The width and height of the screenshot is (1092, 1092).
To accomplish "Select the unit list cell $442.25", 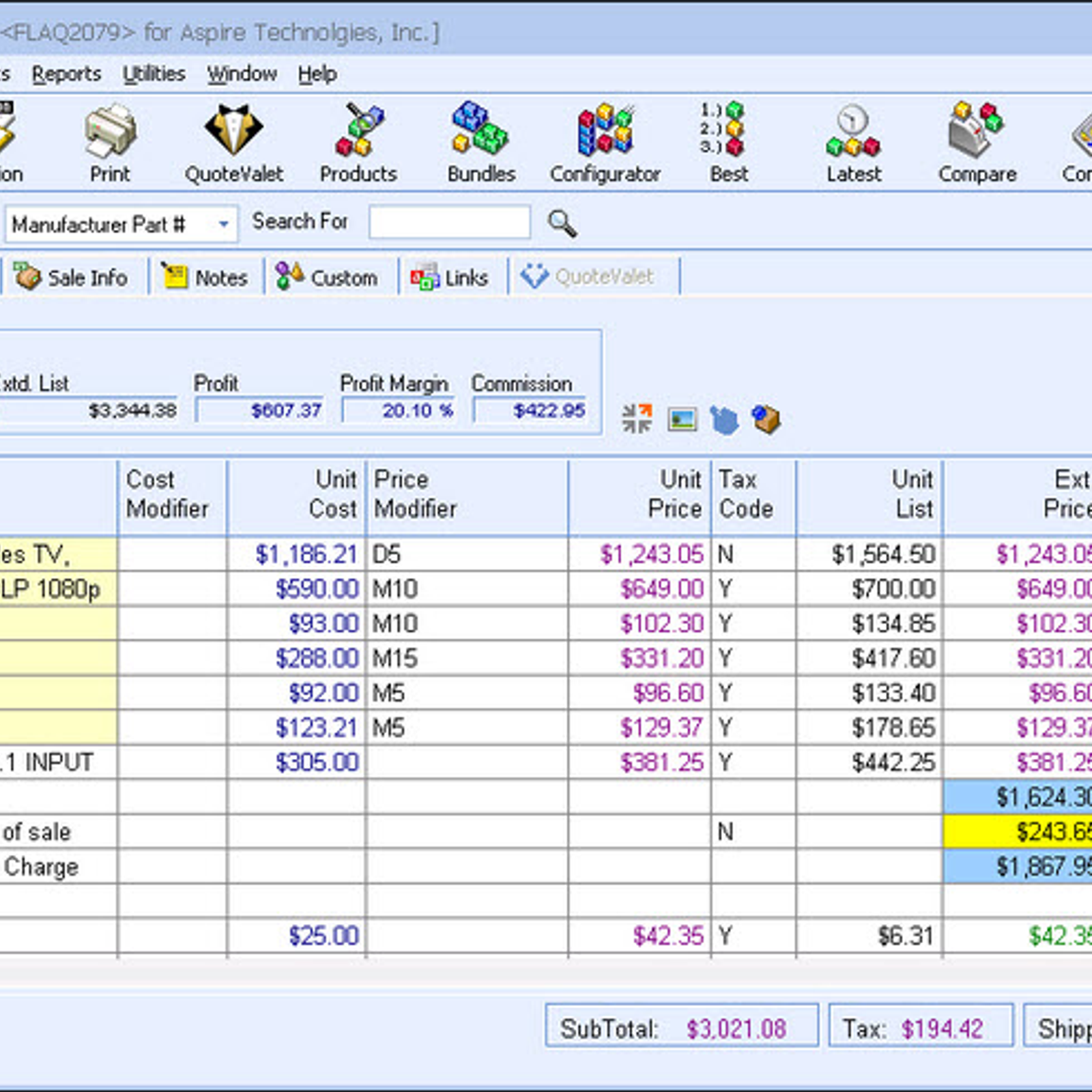I will click(x=870, y=762).
